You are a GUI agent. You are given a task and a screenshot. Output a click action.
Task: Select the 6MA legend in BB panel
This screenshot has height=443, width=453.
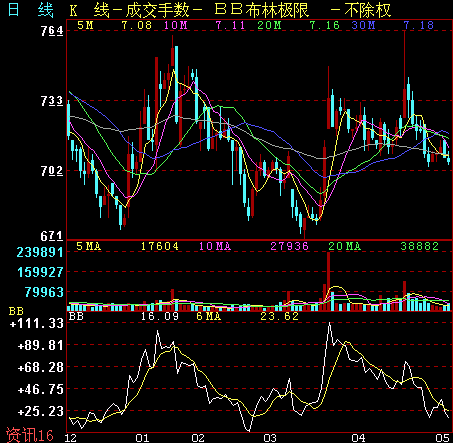pos(209,316)
